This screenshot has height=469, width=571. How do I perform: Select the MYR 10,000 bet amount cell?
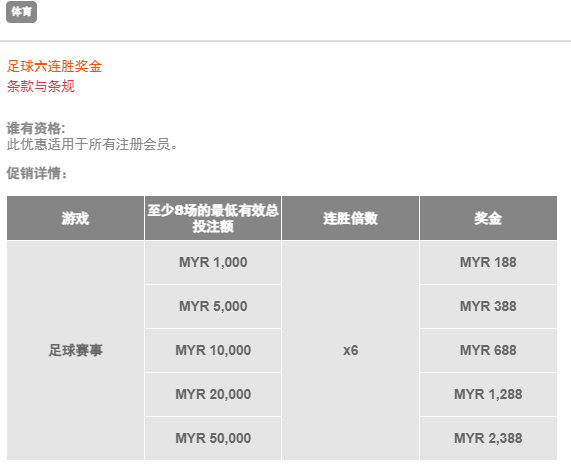(x=213, y=351)
